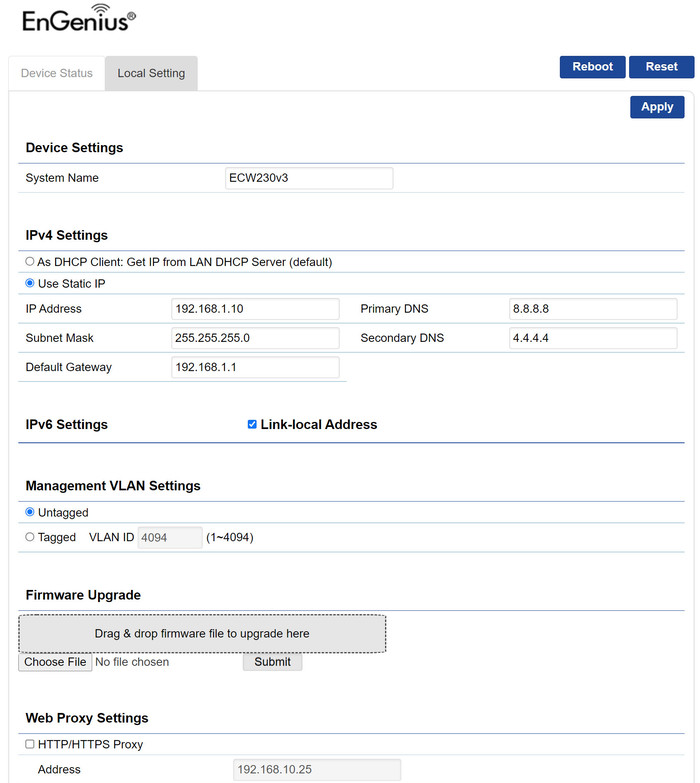Submit the firmware upgrade
The width and height of the screenshot is (700, 783).
272,662
